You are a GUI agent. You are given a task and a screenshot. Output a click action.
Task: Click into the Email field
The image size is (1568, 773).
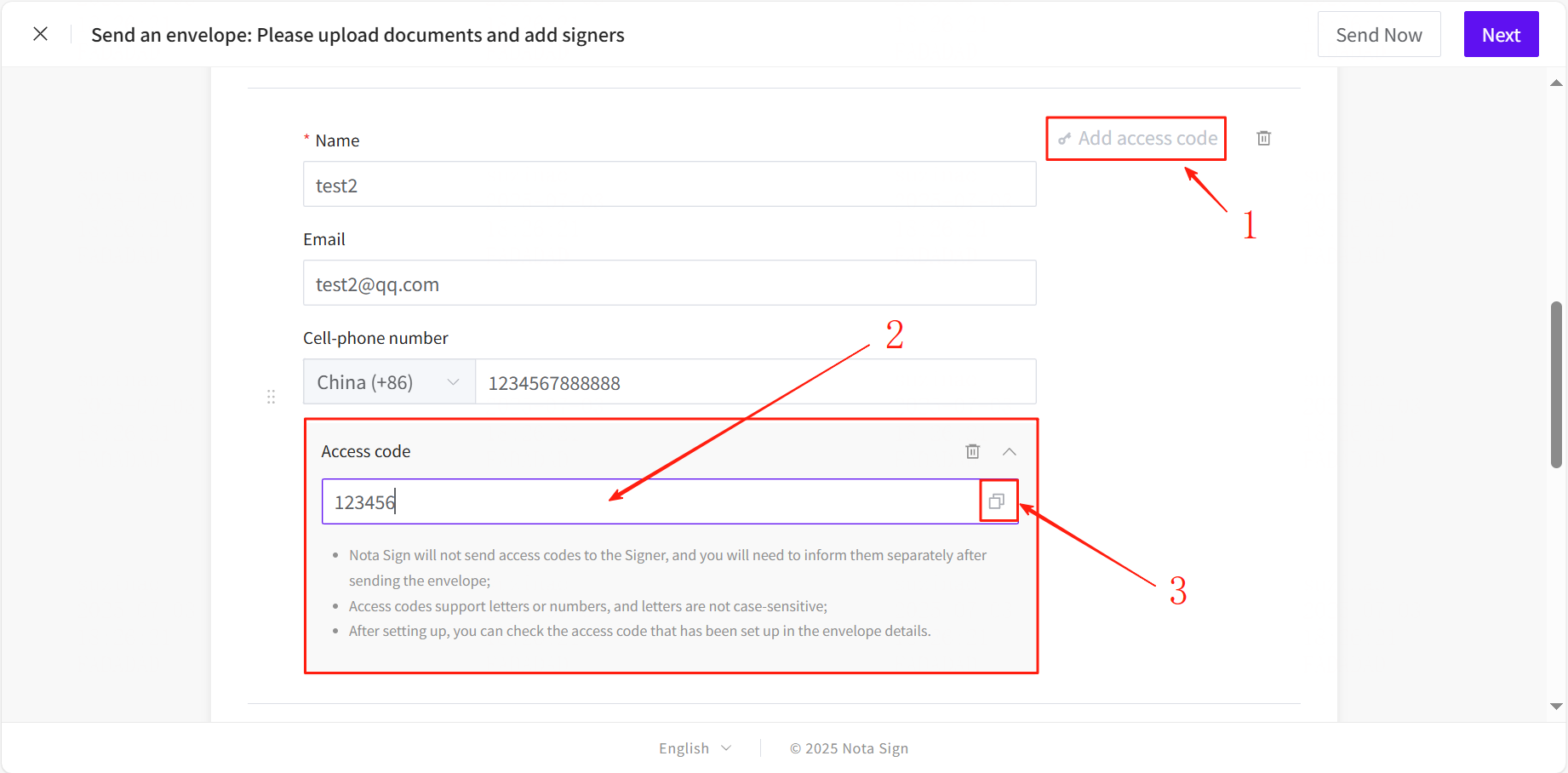coord(669,283)
